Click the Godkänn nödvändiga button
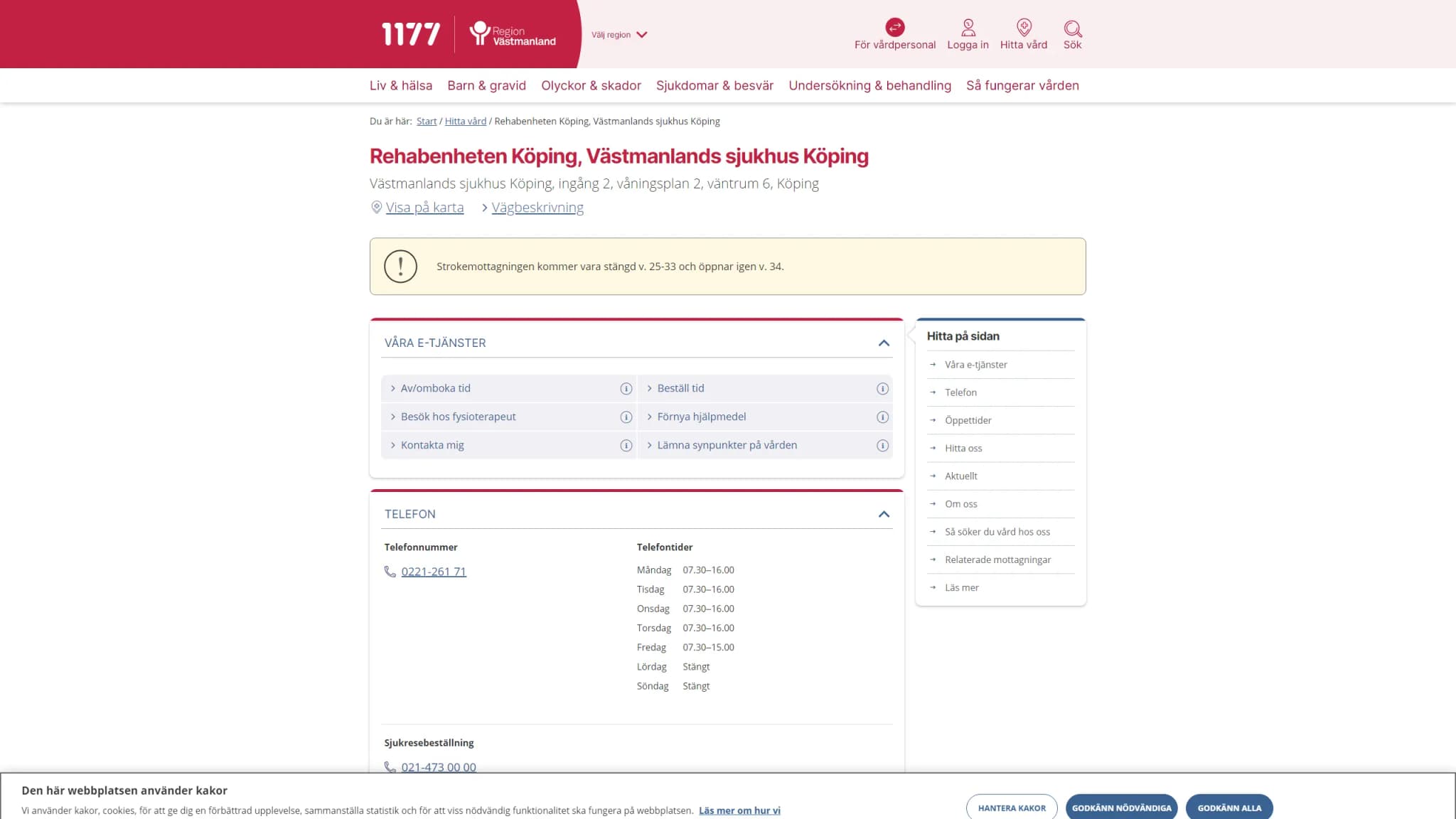Image resolution: width=1456 pixels, height=819 pixels. point(1121,808)
